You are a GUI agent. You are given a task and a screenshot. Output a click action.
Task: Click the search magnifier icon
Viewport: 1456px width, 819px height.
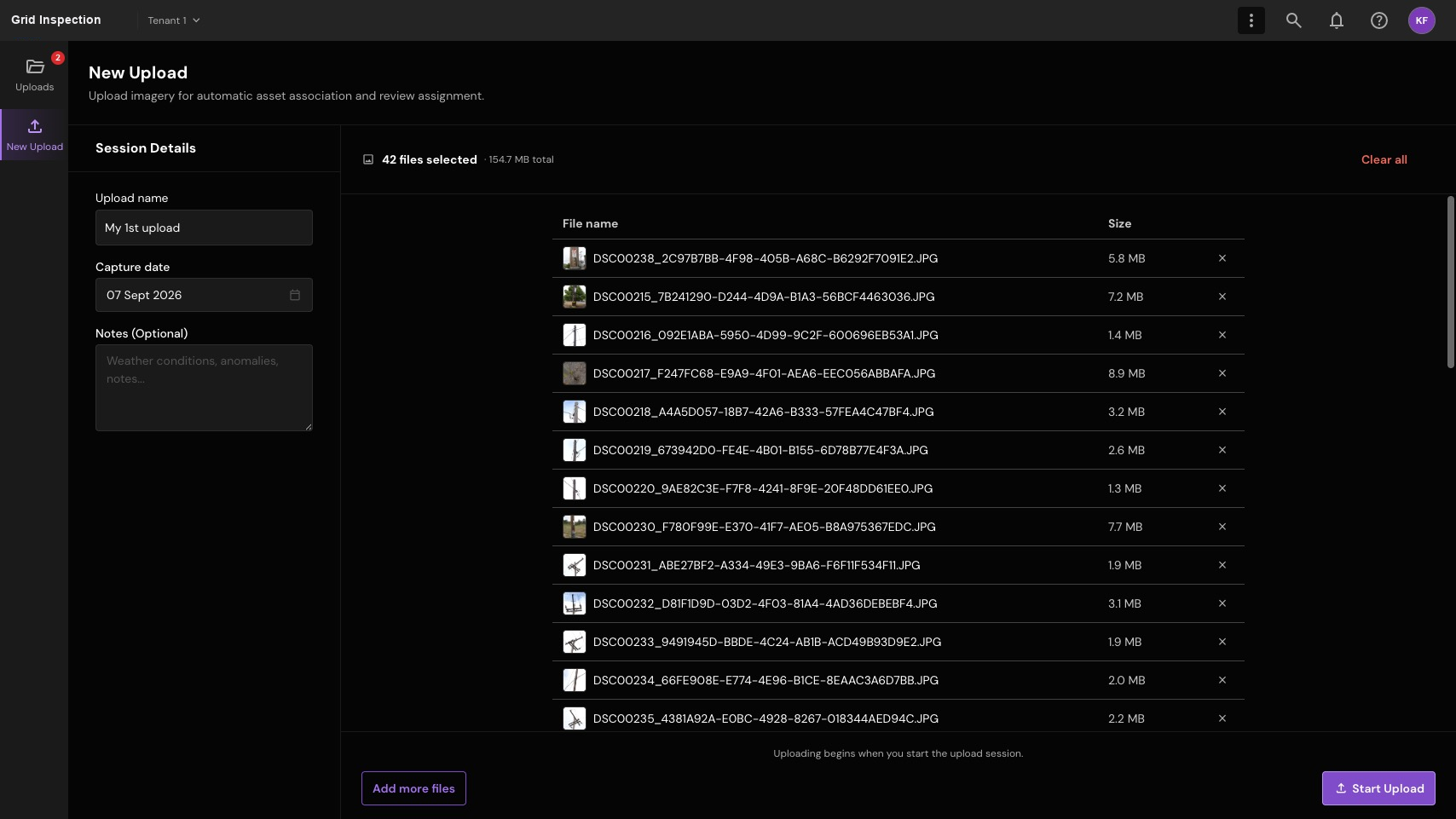pos(1293,20)
